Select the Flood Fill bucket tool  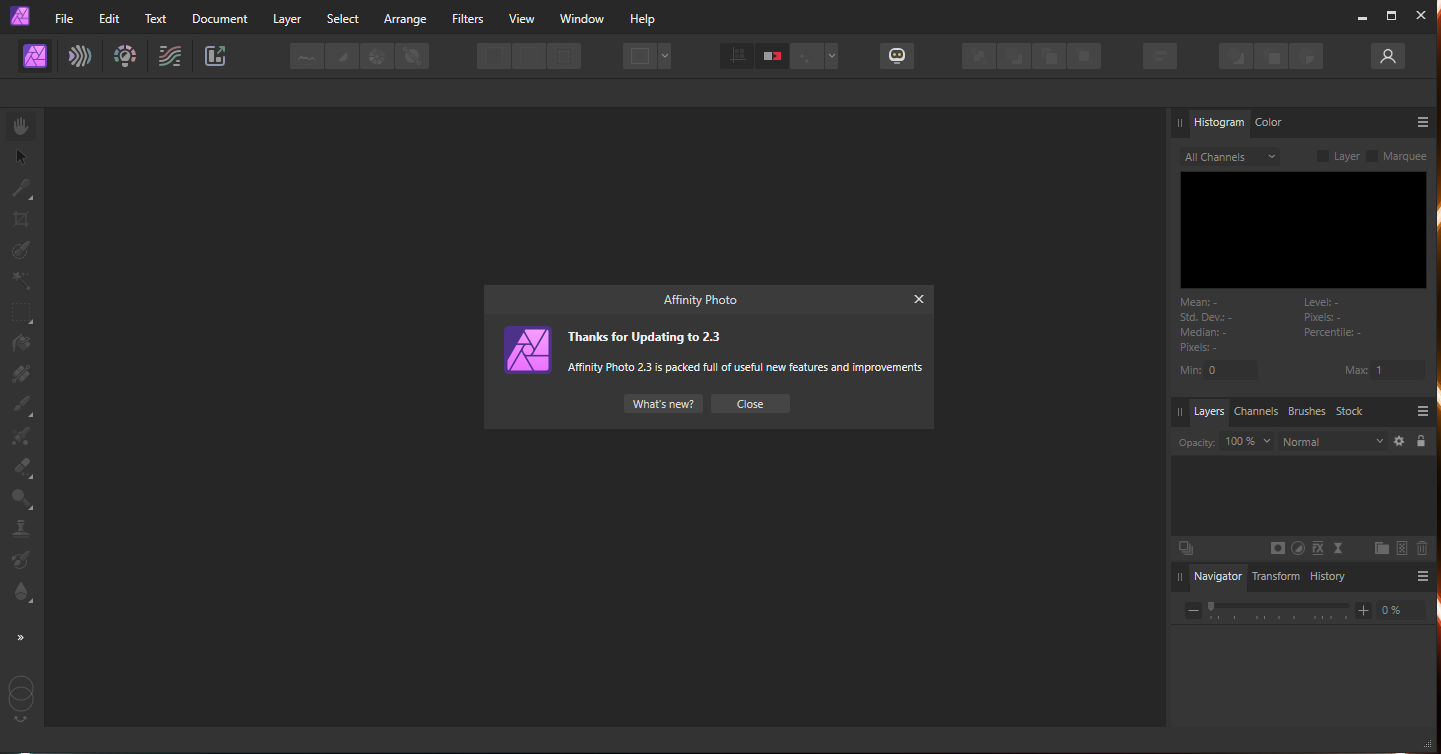coord(21,343)
